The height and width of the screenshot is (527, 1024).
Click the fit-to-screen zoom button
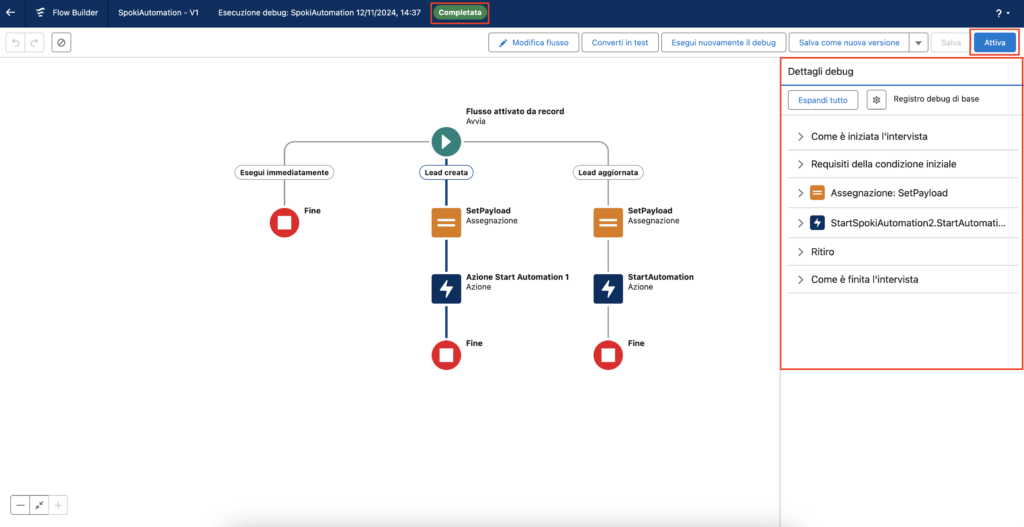click(x=40, y=505)
